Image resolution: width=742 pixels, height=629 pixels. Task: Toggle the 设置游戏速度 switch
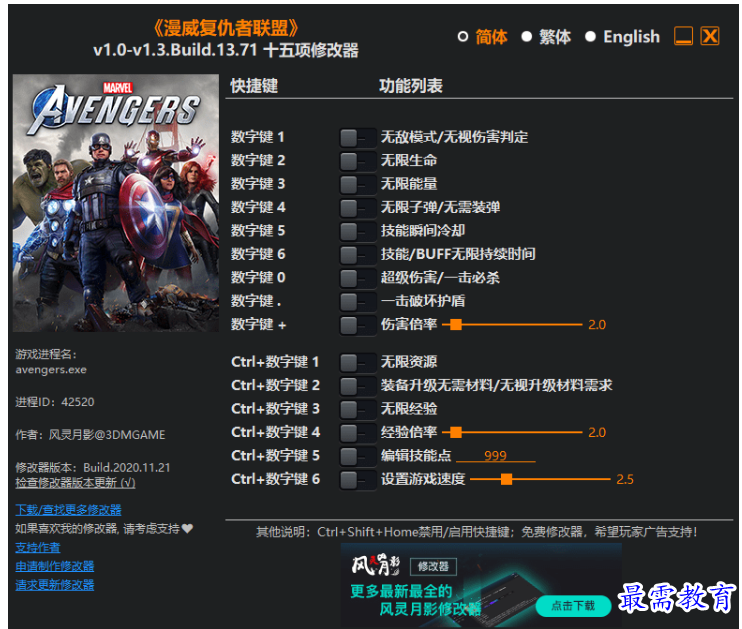(x=358, y=479)
